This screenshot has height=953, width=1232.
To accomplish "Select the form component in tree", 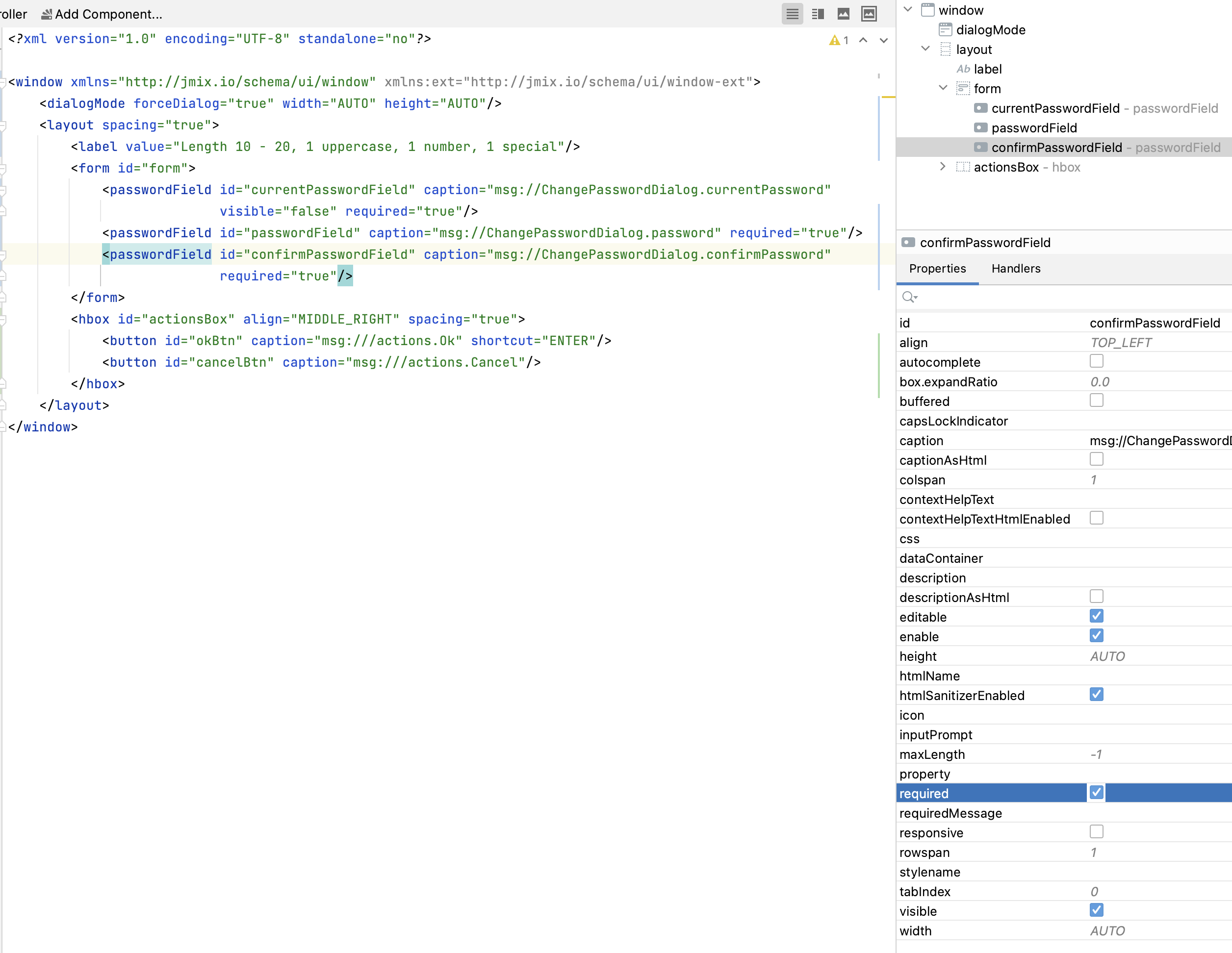I will point(987,89).
